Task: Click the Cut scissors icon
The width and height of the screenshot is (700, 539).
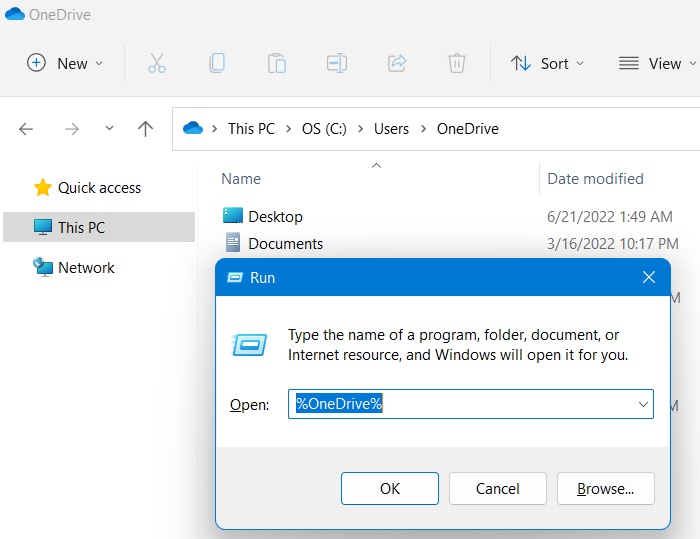Action: 157,63
